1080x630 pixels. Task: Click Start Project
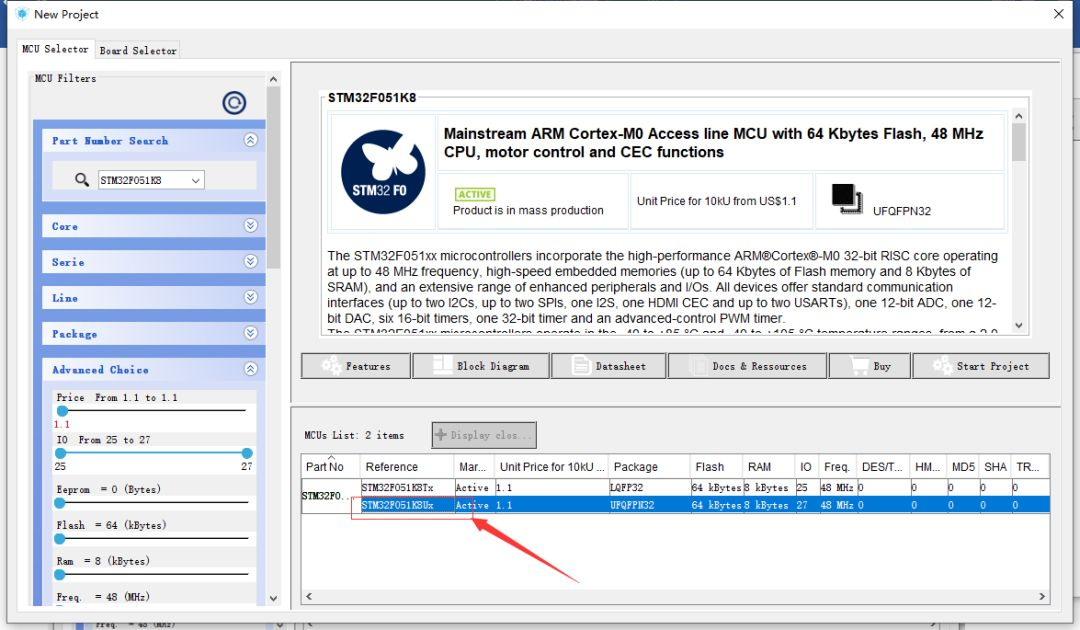(x=981, y=366)
